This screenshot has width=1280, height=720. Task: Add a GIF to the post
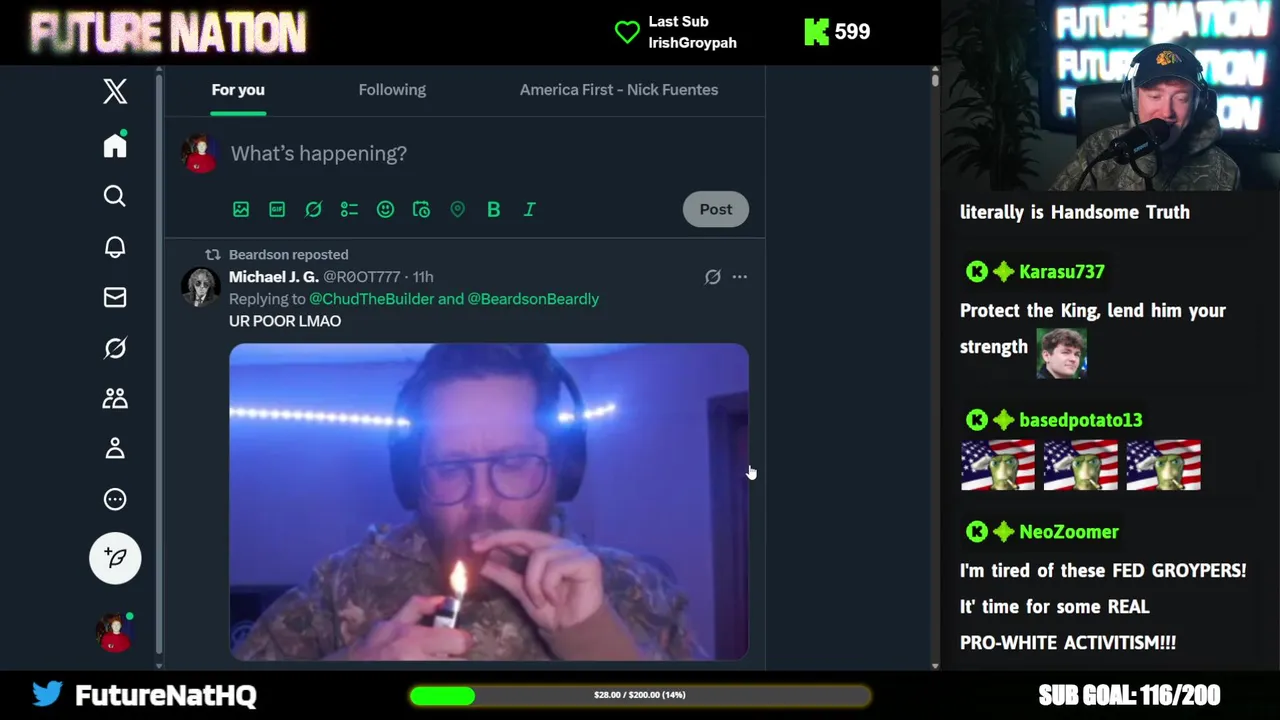pyautogui.click(x=277, y=209)
